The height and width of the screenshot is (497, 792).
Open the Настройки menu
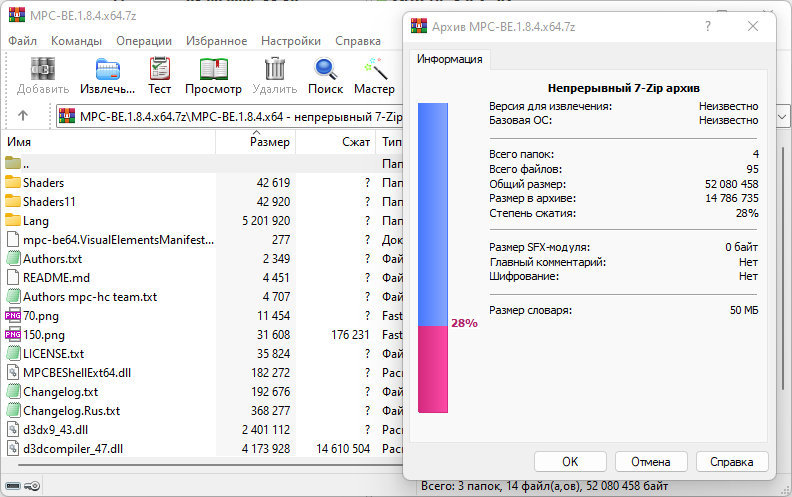coord(291,41)
